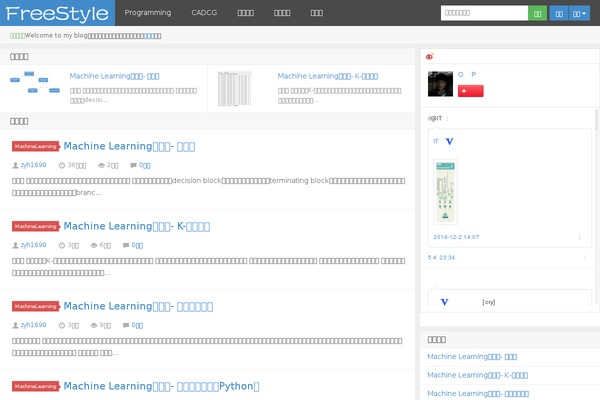Click user icon in the K- post
The image size is (600, 400).
coord(15,245)
